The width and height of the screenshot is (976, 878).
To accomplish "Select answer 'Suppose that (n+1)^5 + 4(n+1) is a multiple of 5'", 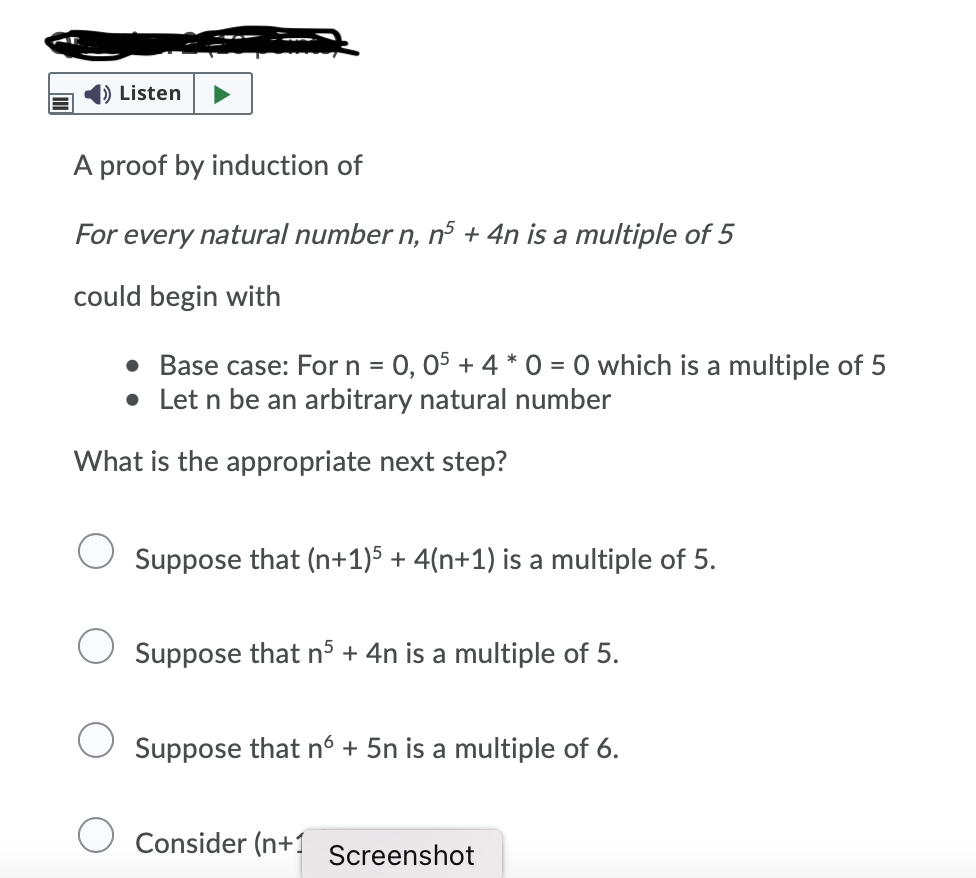I will pyautogui.click(x=96, y=549).
